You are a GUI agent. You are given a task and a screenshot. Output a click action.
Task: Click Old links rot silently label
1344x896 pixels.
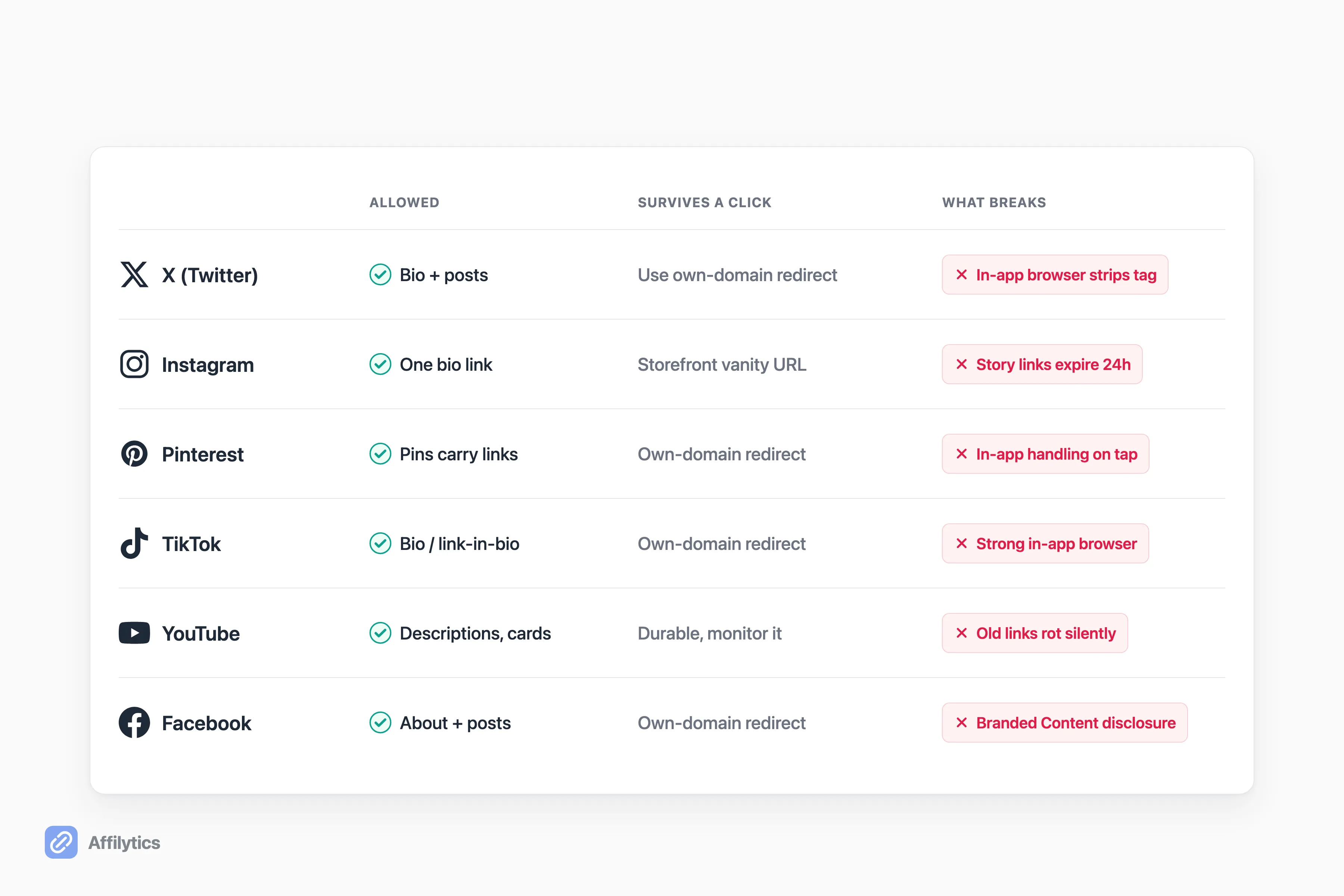tap(1046, 633)
